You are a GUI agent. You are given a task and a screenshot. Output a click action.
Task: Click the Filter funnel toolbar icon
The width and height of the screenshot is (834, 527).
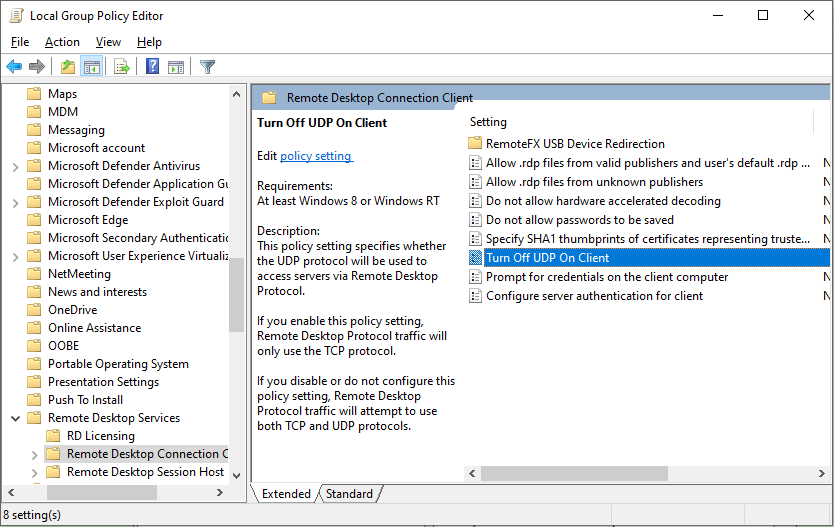207,67
